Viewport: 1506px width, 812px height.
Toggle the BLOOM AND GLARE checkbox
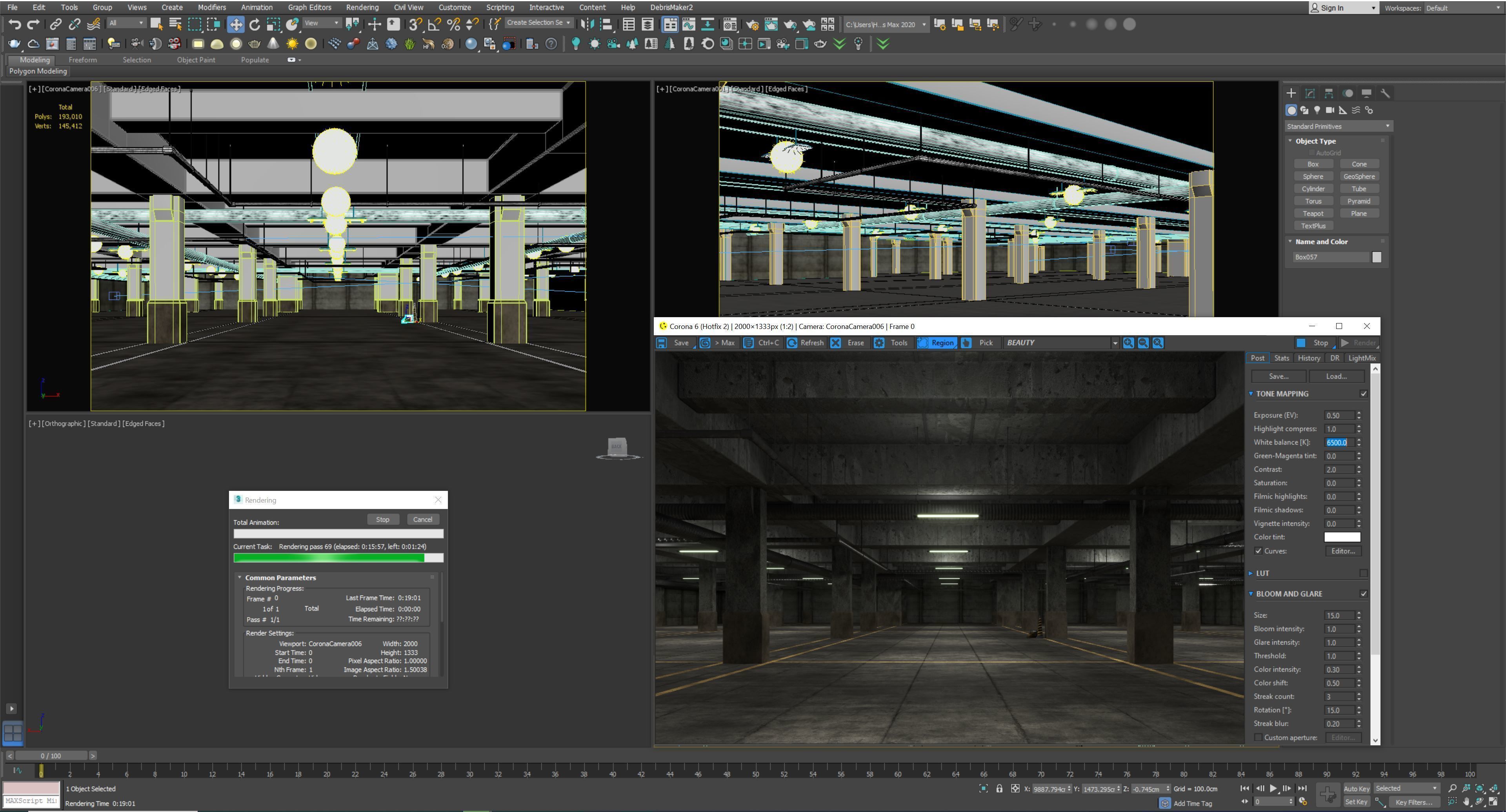(x=1364, y=594)
